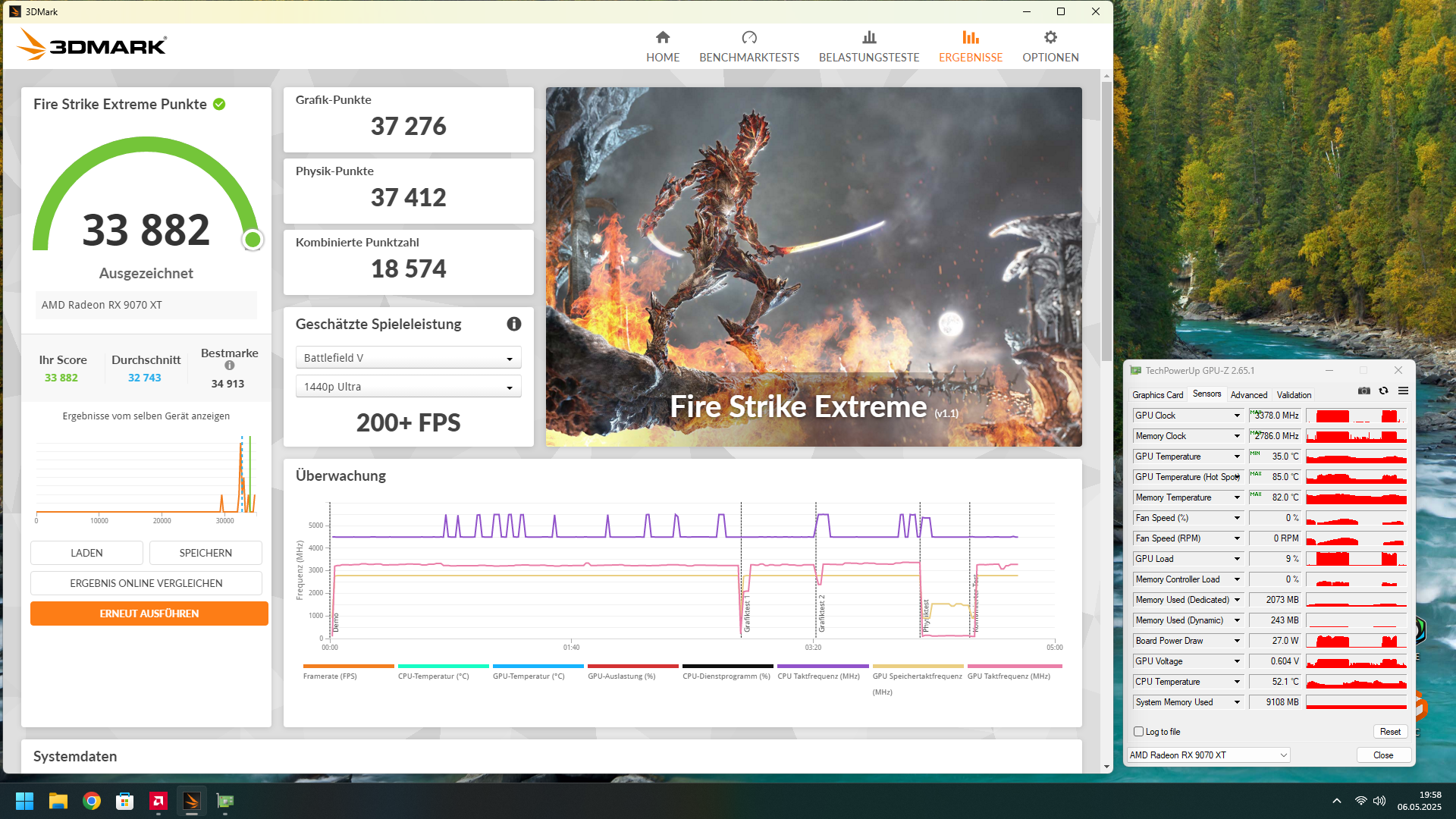Open AMD Software from the taskbar

(158, 801)
